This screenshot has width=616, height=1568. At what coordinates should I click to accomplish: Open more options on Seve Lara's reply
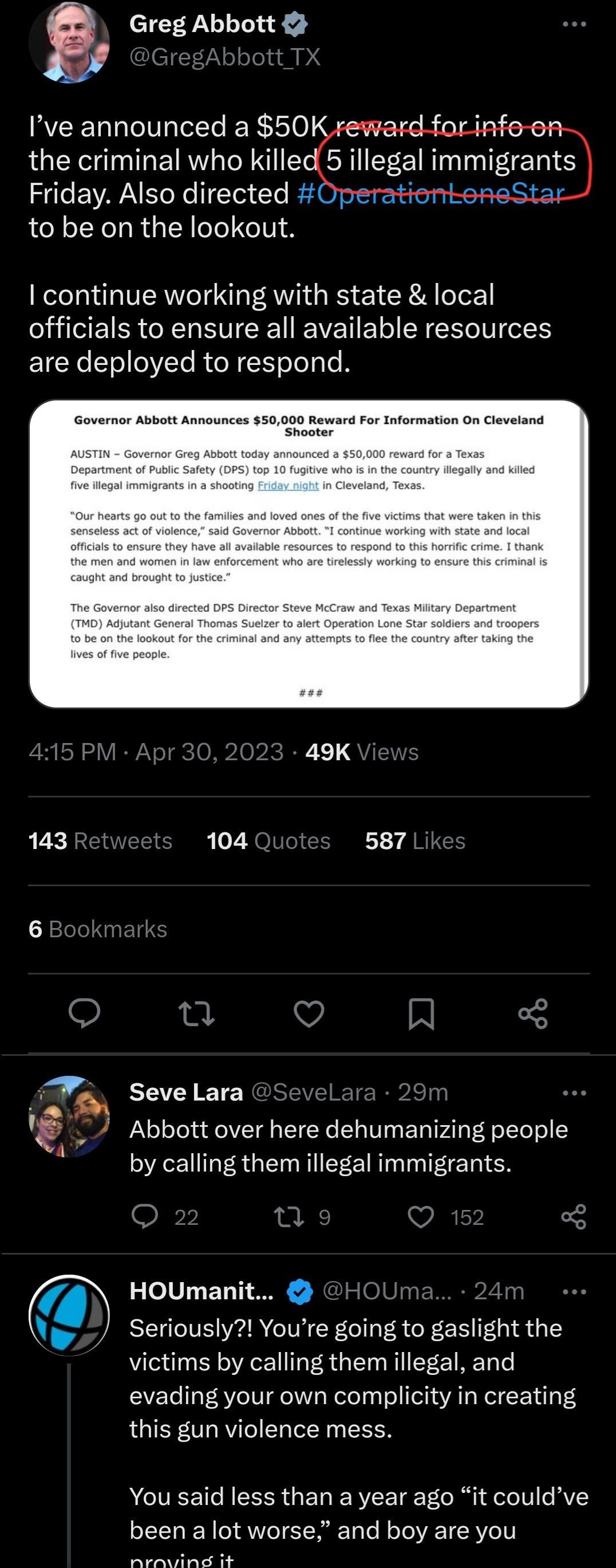(574, 1093)
